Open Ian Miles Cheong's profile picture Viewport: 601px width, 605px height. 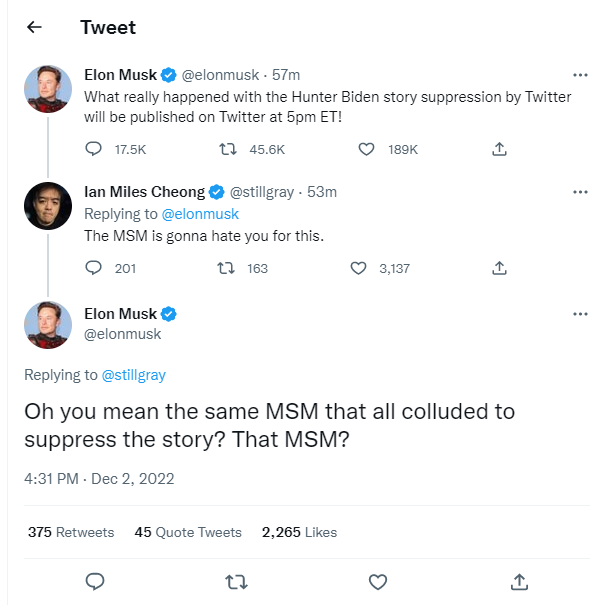tap(48, 206)
